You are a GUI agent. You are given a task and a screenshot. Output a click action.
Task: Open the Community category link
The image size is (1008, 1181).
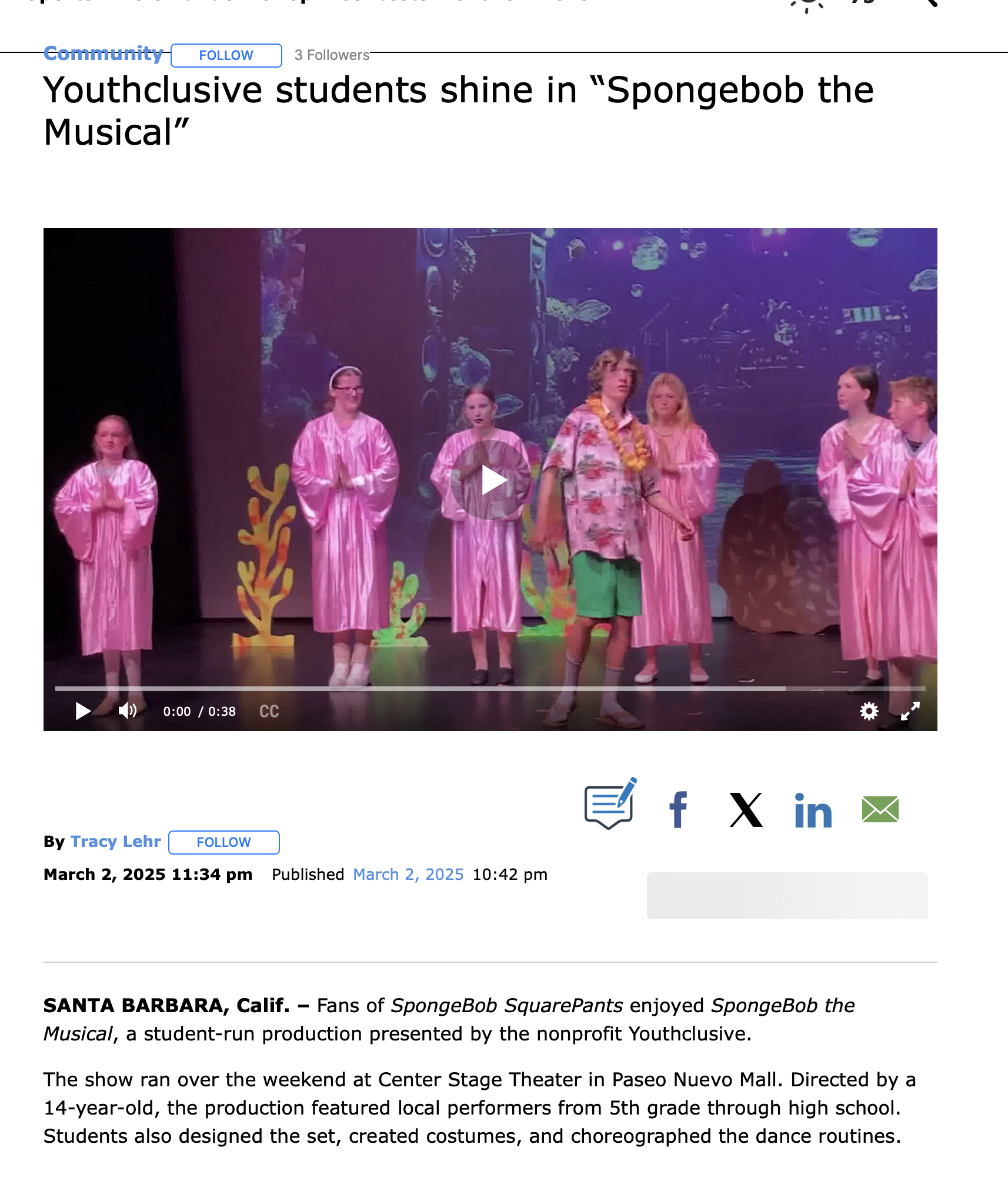coord(104,54)
